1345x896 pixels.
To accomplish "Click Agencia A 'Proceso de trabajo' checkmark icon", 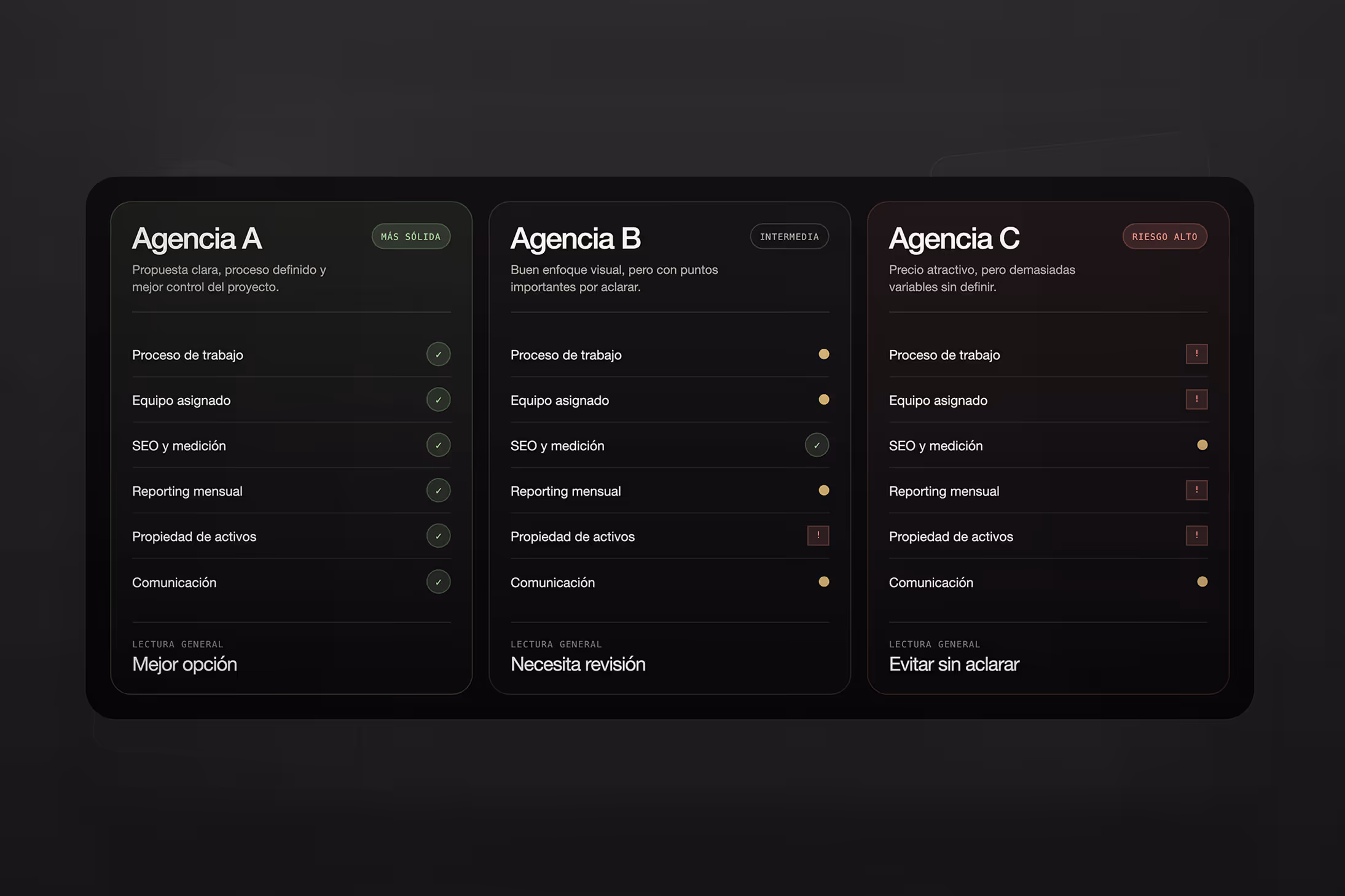I will coord(438,354).
